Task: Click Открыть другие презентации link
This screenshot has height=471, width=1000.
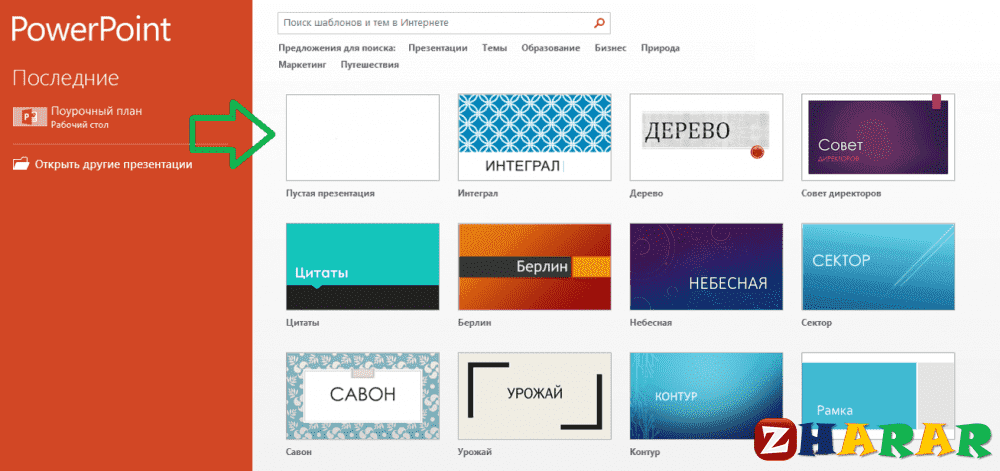Action: (x=113, y=164)
